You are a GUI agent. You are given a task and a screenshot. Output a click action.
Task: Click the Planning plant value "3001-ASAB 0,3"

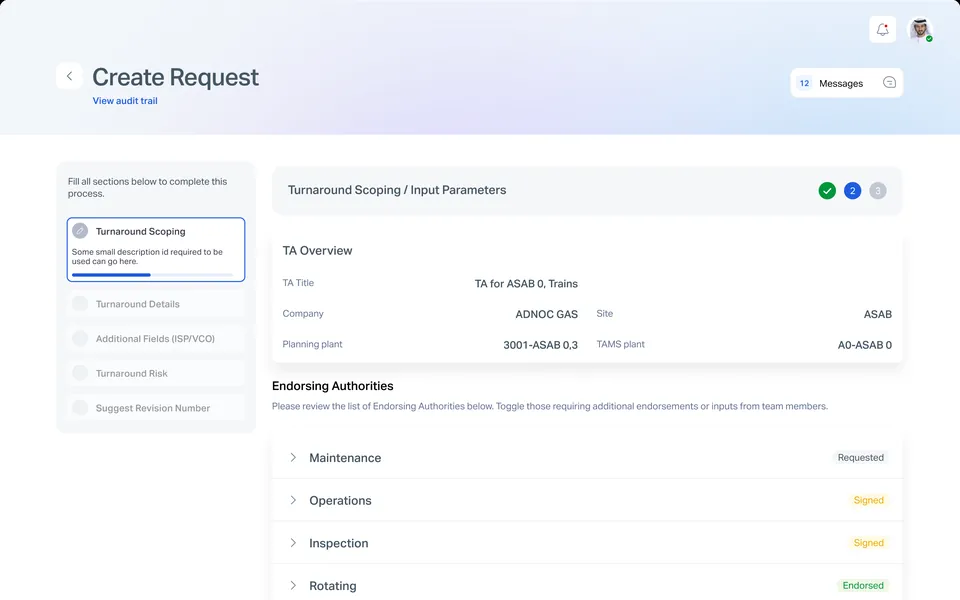(540, 345)
